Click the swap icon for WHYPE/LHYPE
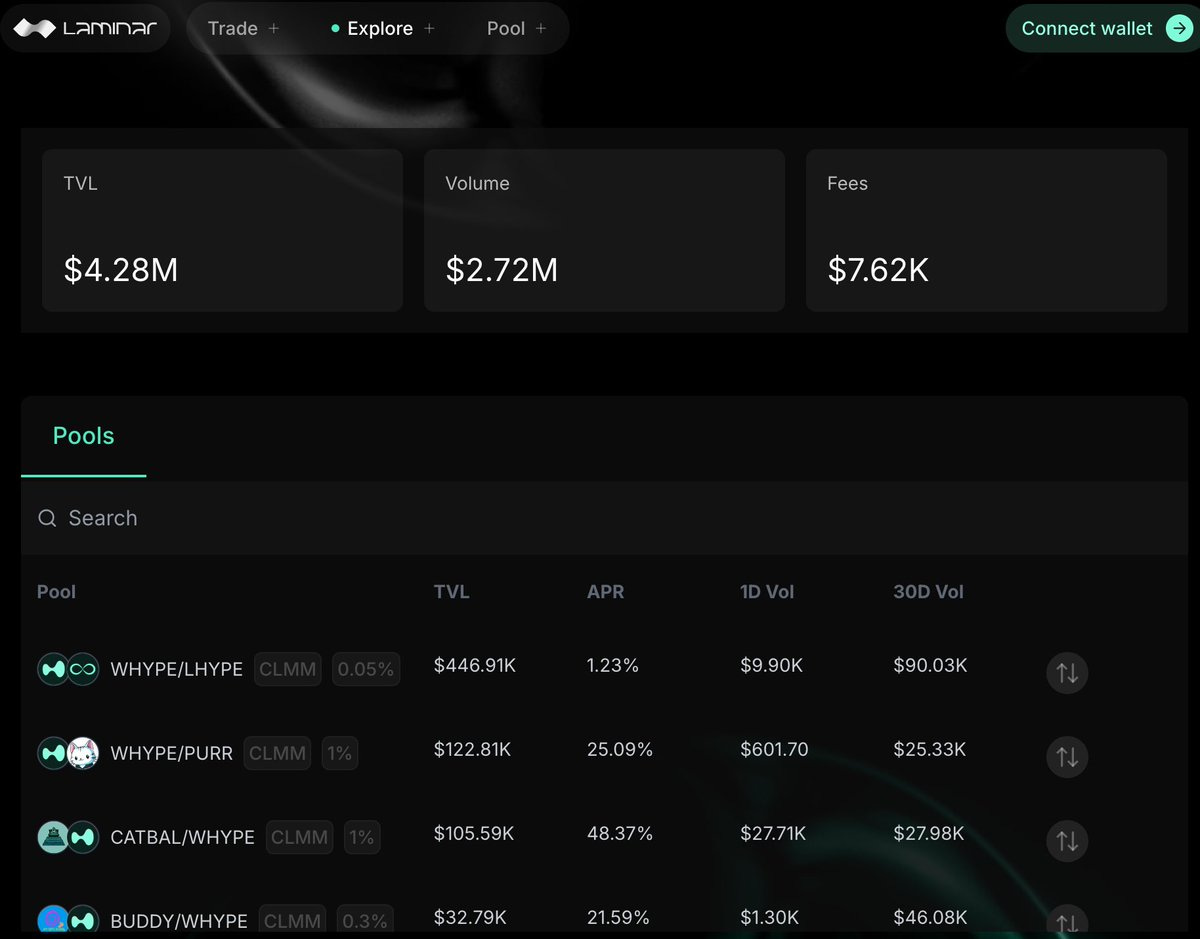This screenshot has height=939, width=1200. [1067, 673]
